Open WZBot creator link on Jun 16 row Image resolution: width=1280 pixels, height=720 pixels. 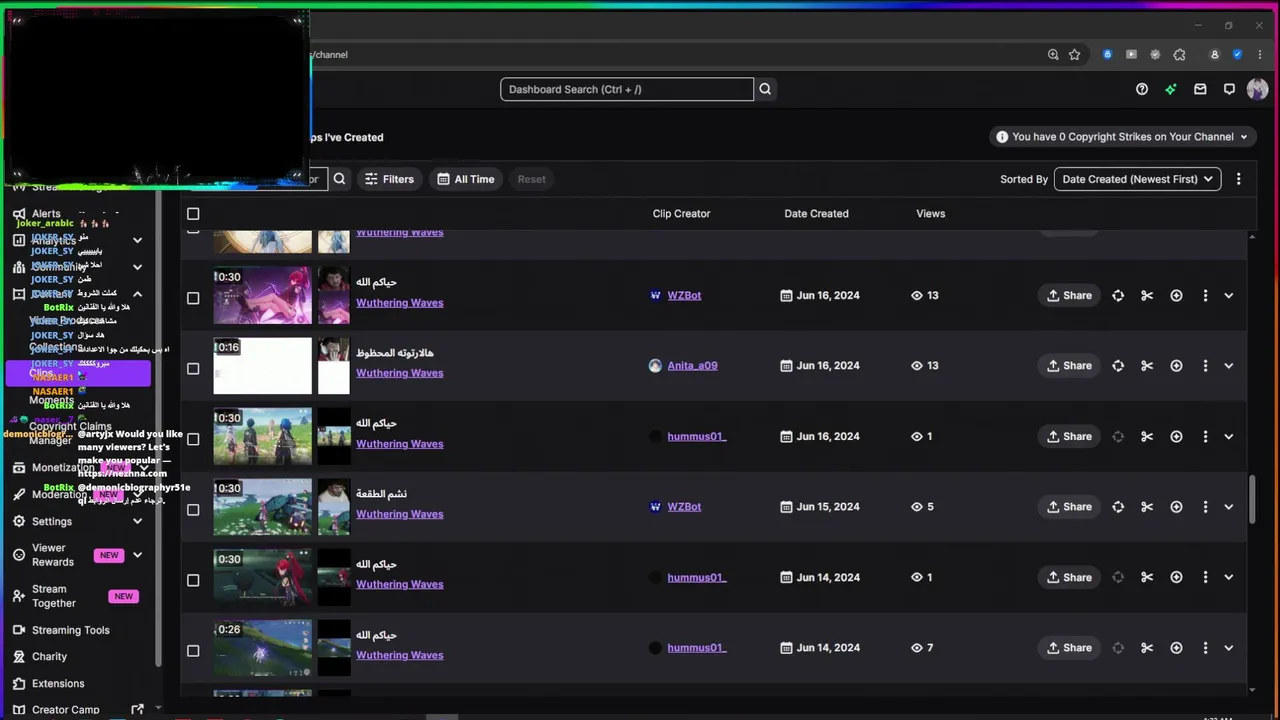point(684,295)
